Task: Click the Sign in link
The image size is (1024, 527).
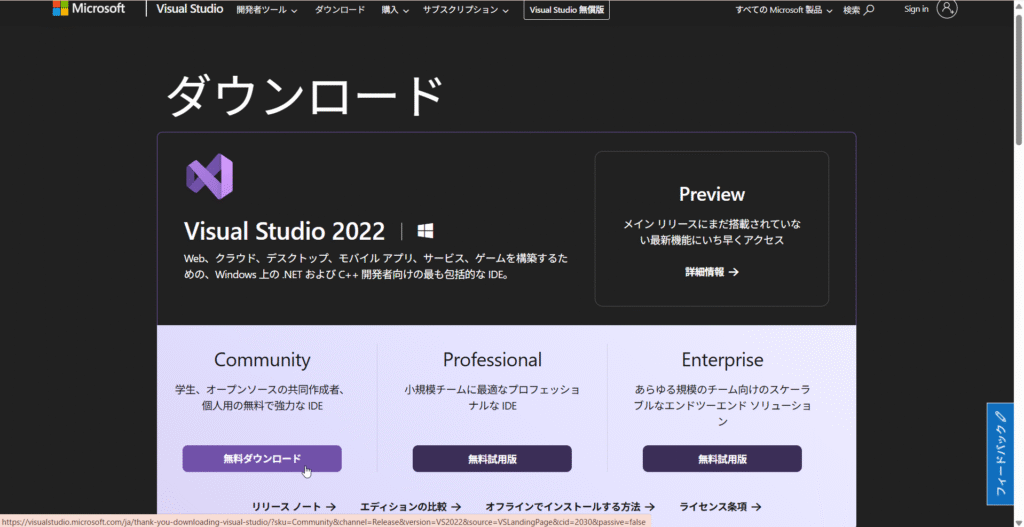Action: 916,9
